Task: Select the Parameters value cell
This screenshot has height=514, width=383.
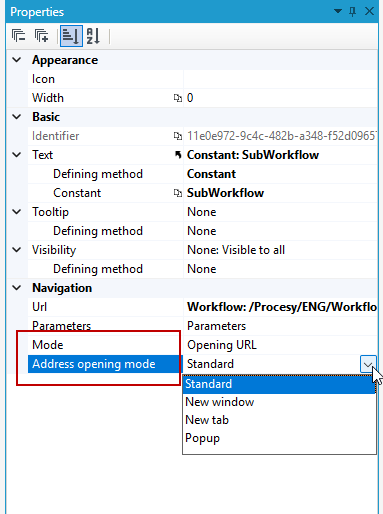Action: click(280, 326)
